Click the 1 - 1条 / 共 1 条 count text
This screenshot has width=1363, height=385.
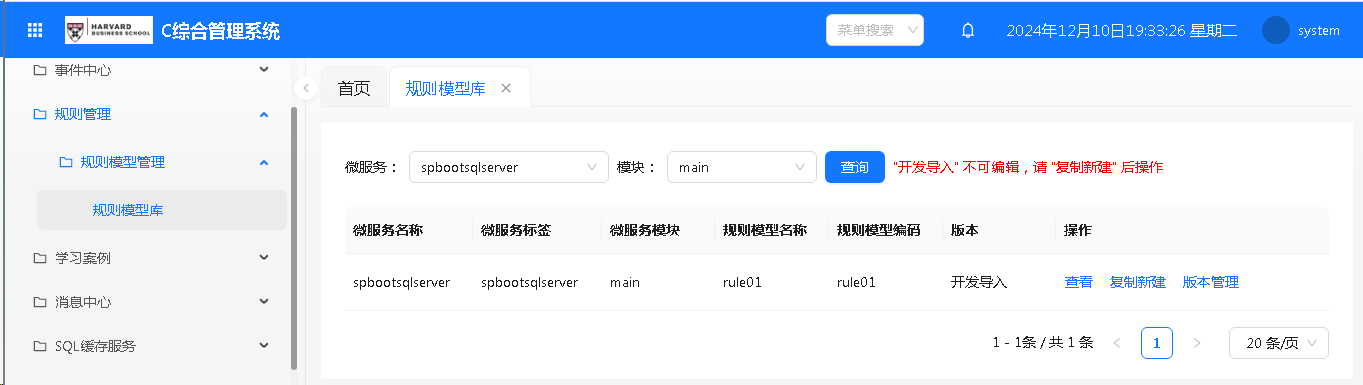1043,343
